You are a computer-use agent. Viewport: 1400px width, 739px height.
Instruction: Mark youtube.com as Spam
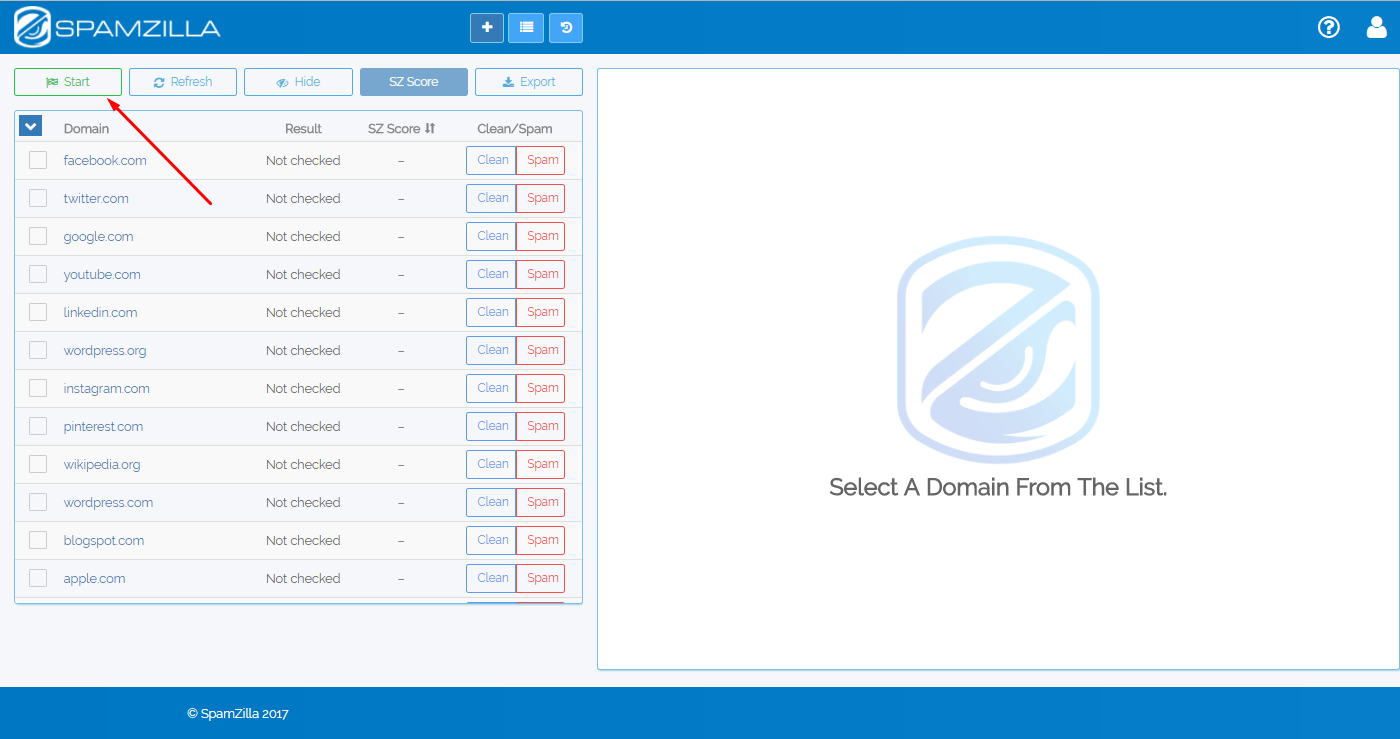541,274
